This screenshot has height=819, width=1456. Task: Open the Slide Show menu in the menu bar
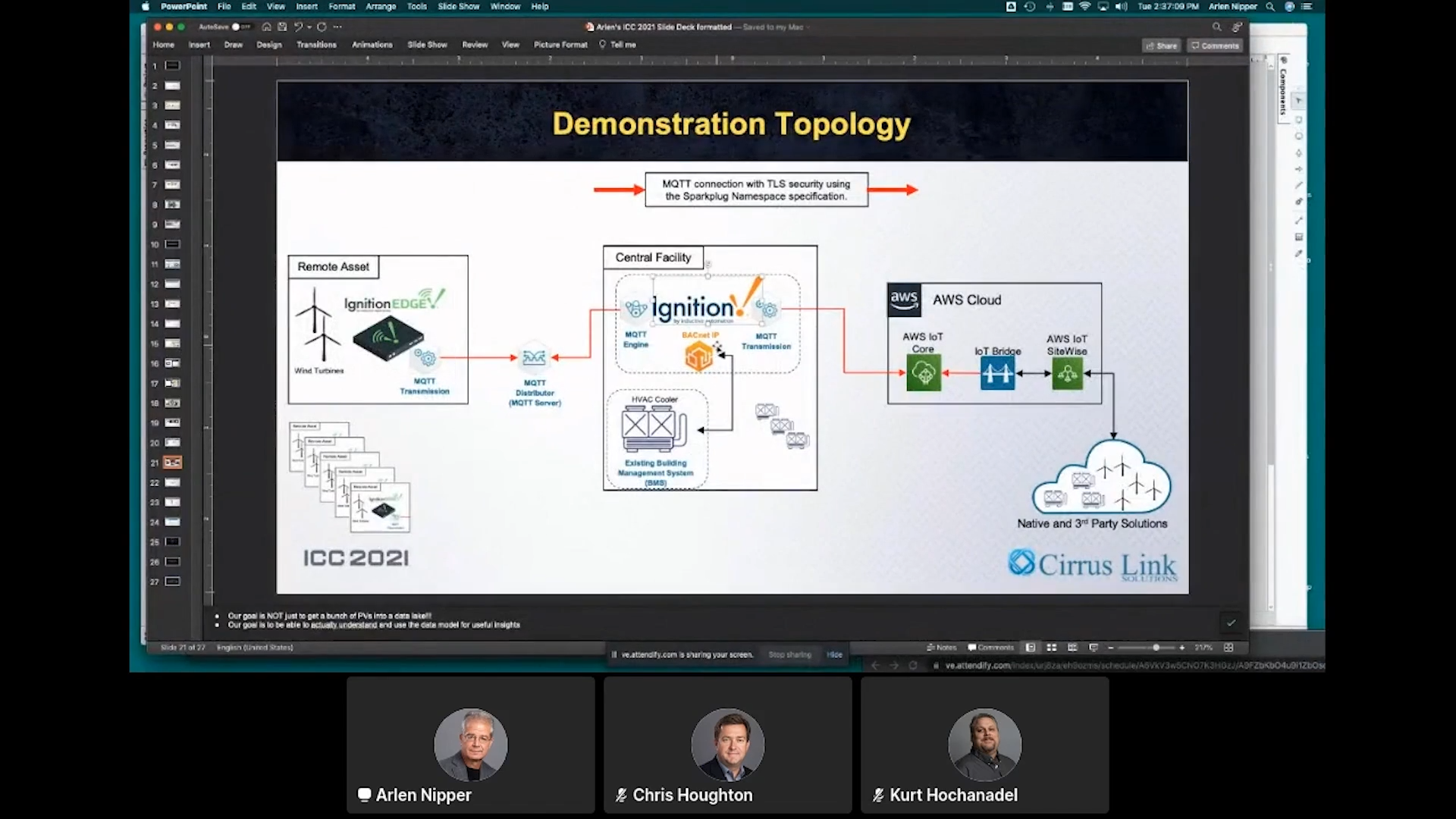coord(458,6)
